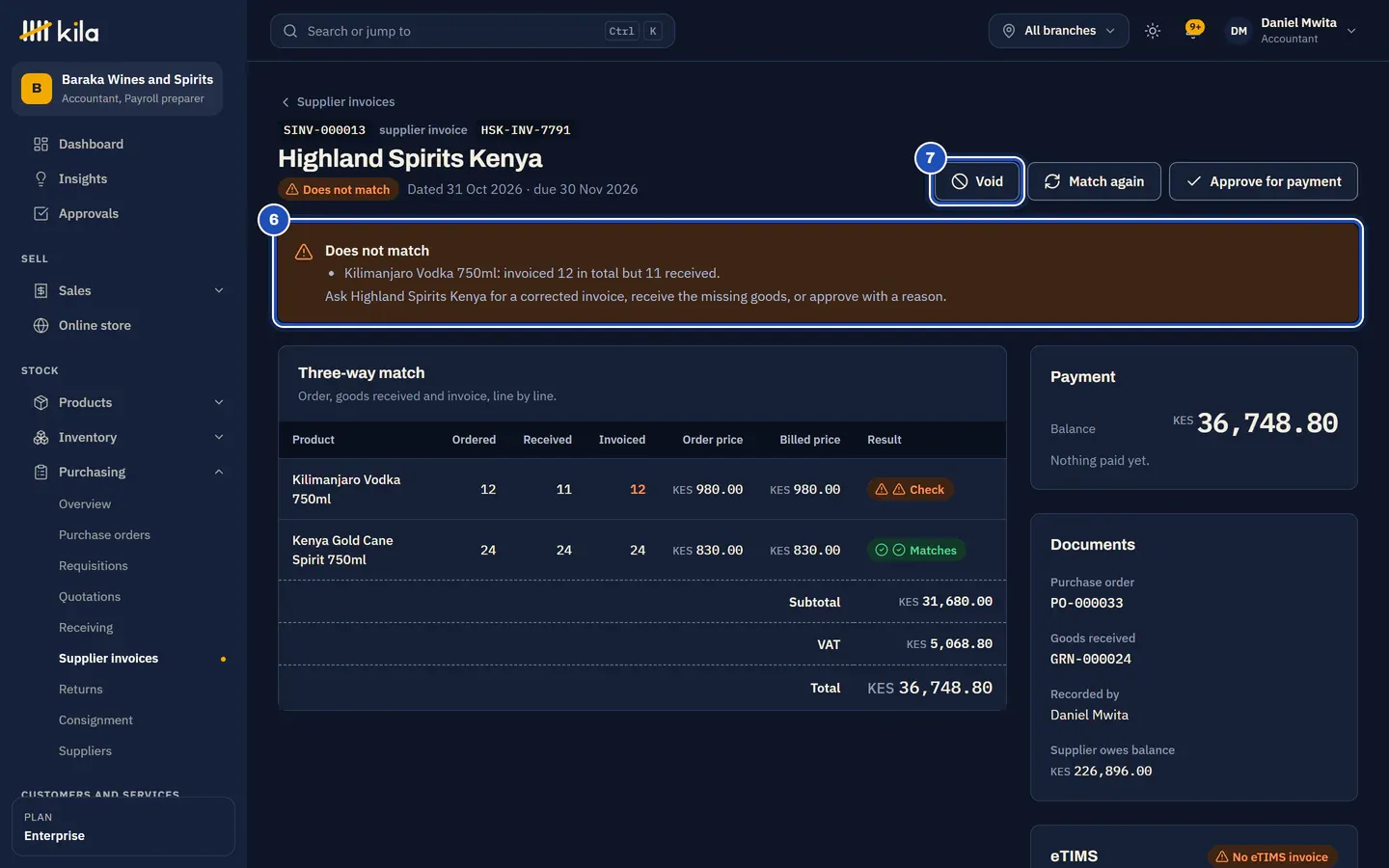This screenshot has height=868, width=1389.
Task: Click the No eTIMS invoice badge
Action: 1272,857
